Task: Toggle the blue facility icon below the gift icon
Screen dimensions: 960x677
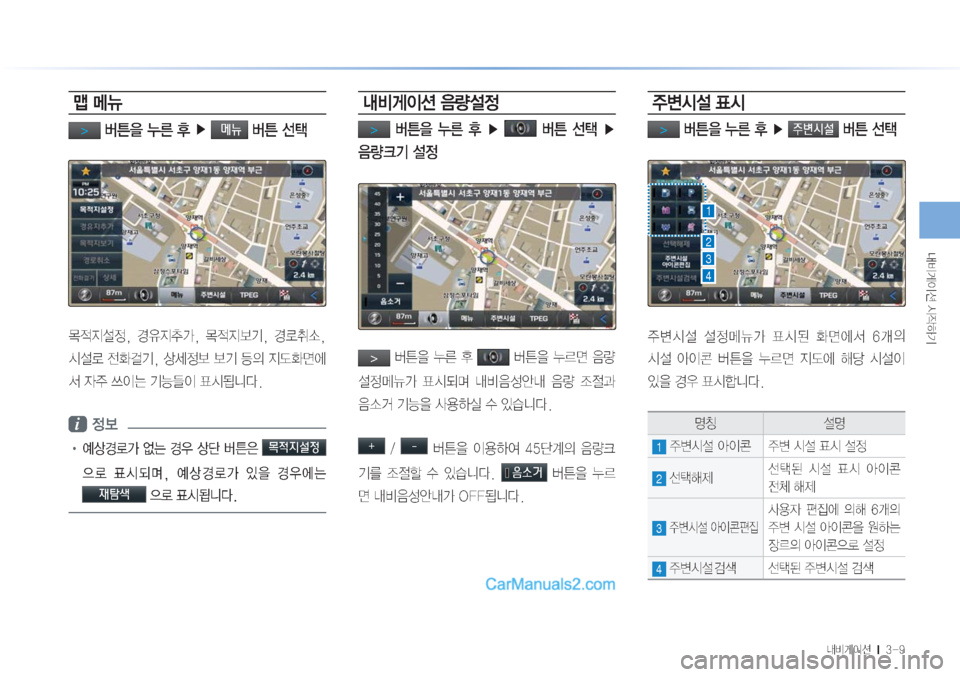Action: point(666,227)
